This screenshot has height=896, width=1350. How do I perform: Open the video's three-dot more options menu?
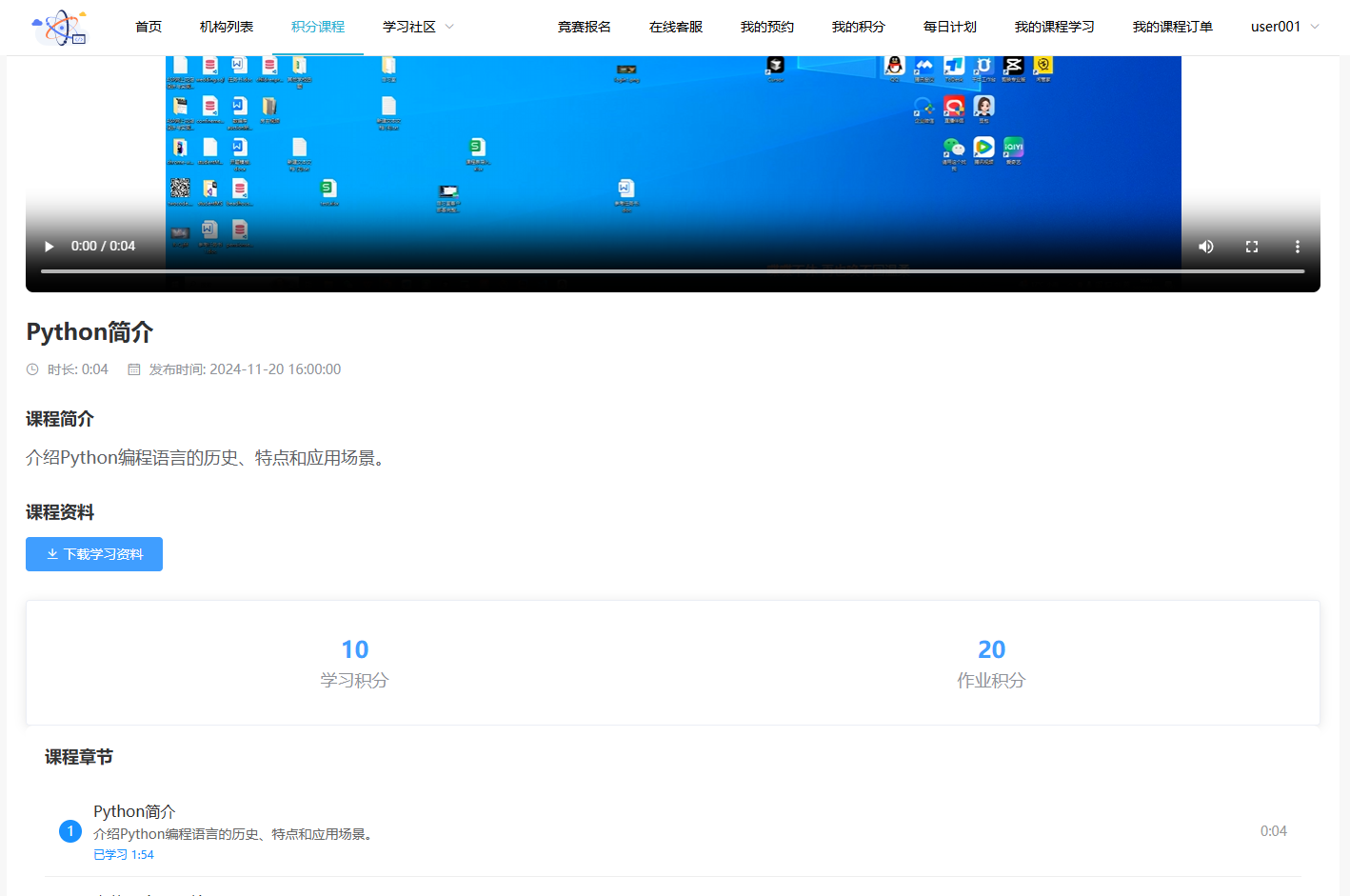[1298, 247]
